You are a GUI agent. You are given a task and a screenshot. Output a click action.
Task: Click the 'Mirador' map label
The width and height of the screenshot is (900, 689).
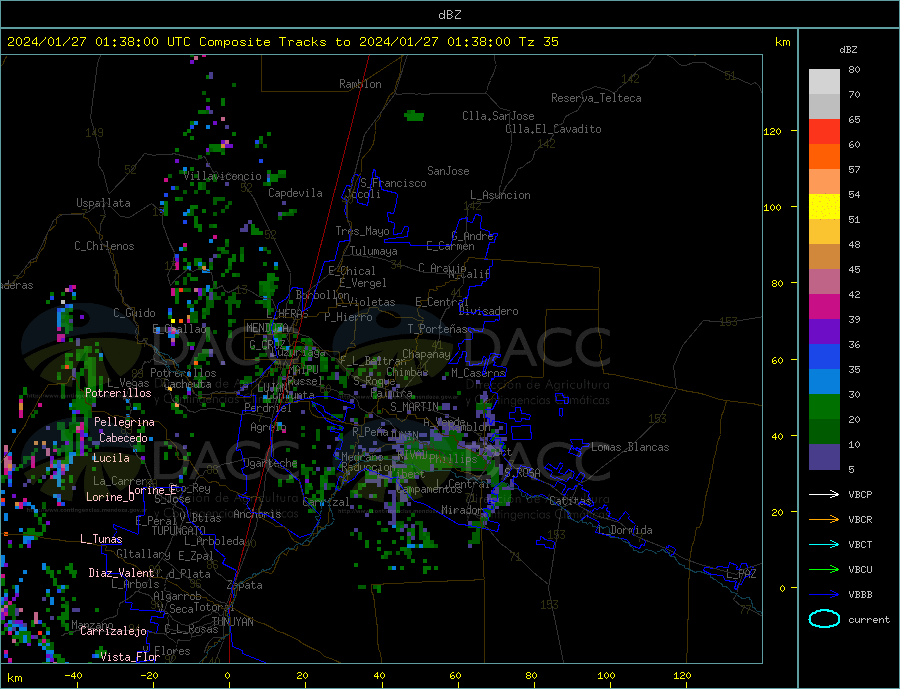[x=462, y=510]
